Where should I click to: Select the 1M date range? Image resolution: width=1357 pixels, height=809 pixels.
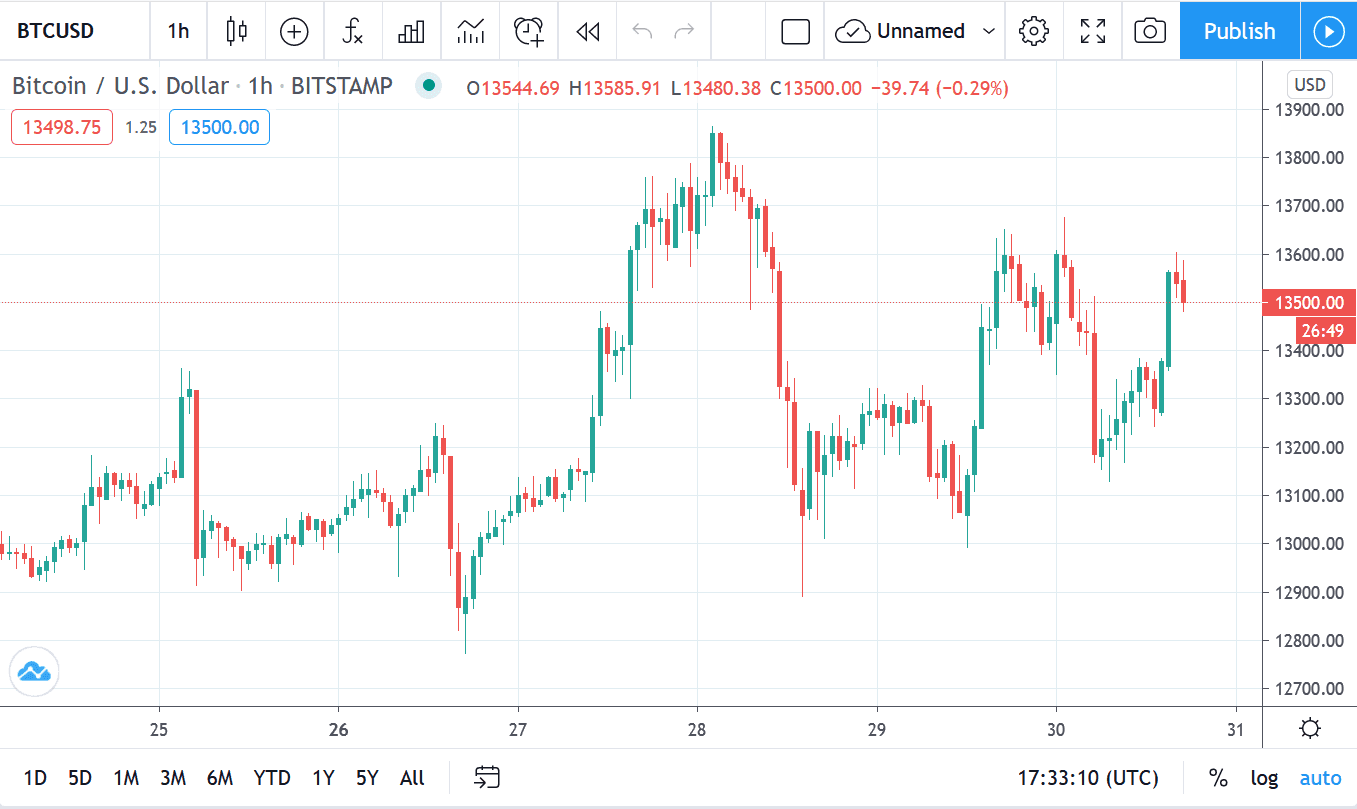(x=126, y=778)
